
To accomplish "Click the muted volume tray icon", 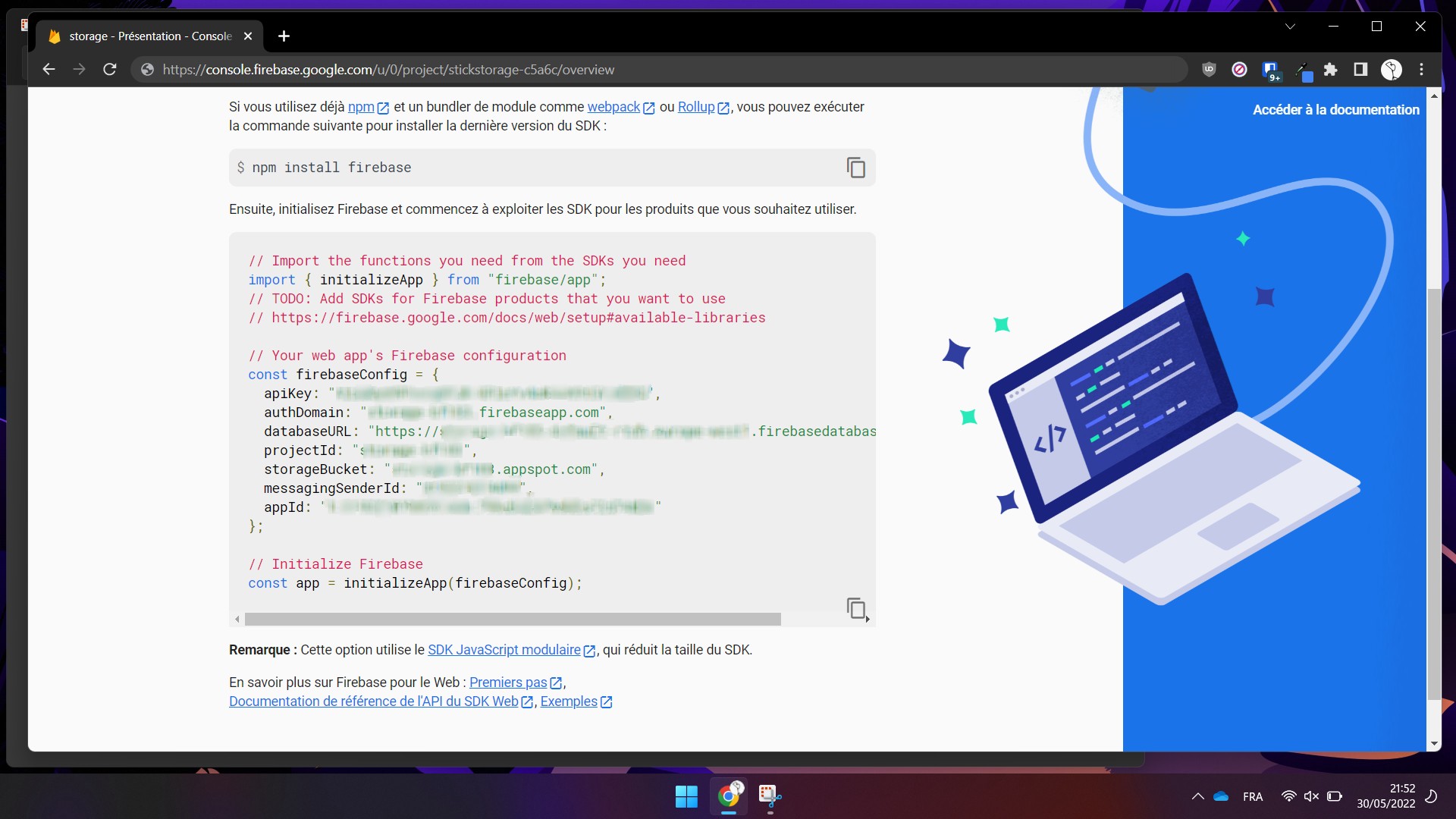I will pos(1311,796).
